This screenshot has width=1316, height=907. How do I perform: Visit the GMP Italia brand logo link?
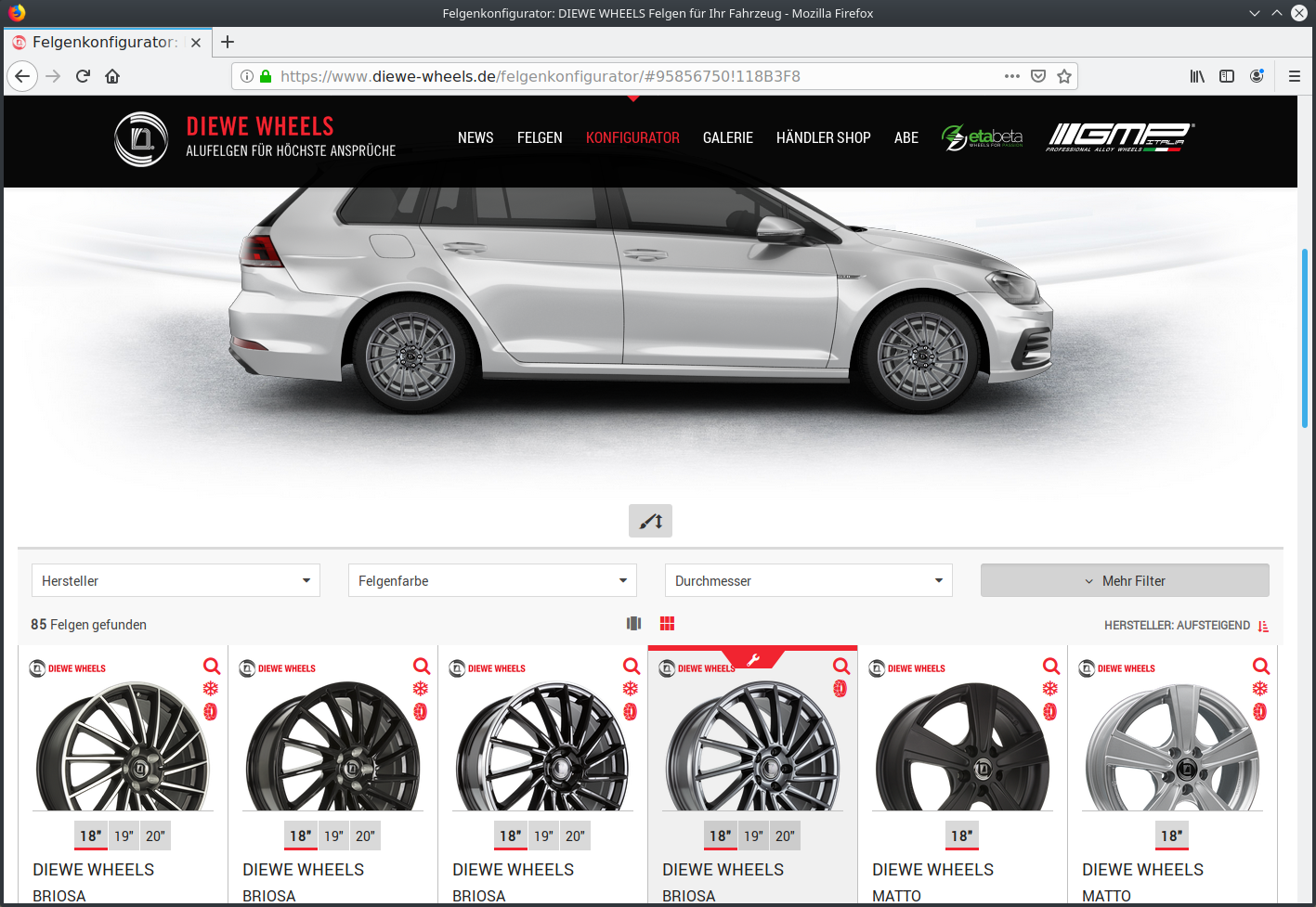pos(1120,137)
